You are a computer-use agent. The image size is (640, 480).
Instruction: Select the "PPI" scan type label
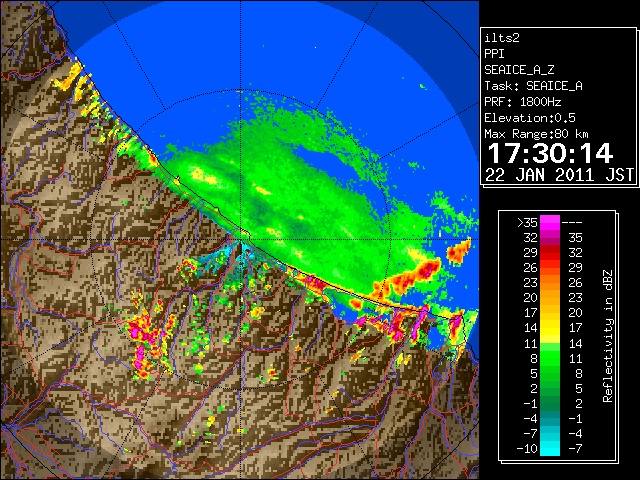pos(494,54)
